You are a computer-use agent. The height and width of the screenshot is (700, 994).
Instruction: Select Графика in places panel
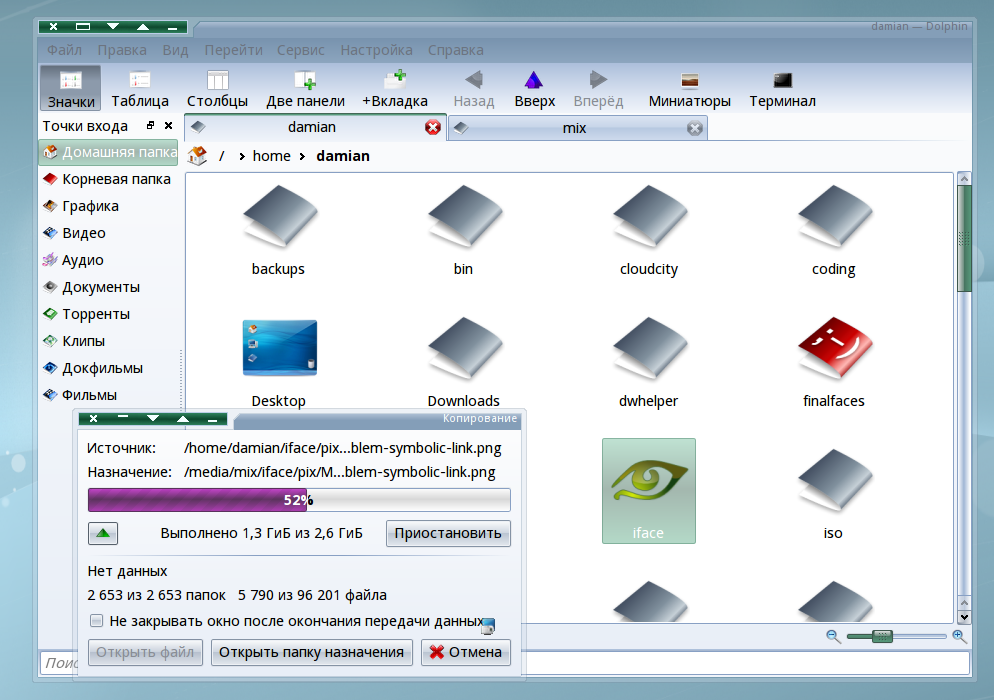(x=109, y=206)
